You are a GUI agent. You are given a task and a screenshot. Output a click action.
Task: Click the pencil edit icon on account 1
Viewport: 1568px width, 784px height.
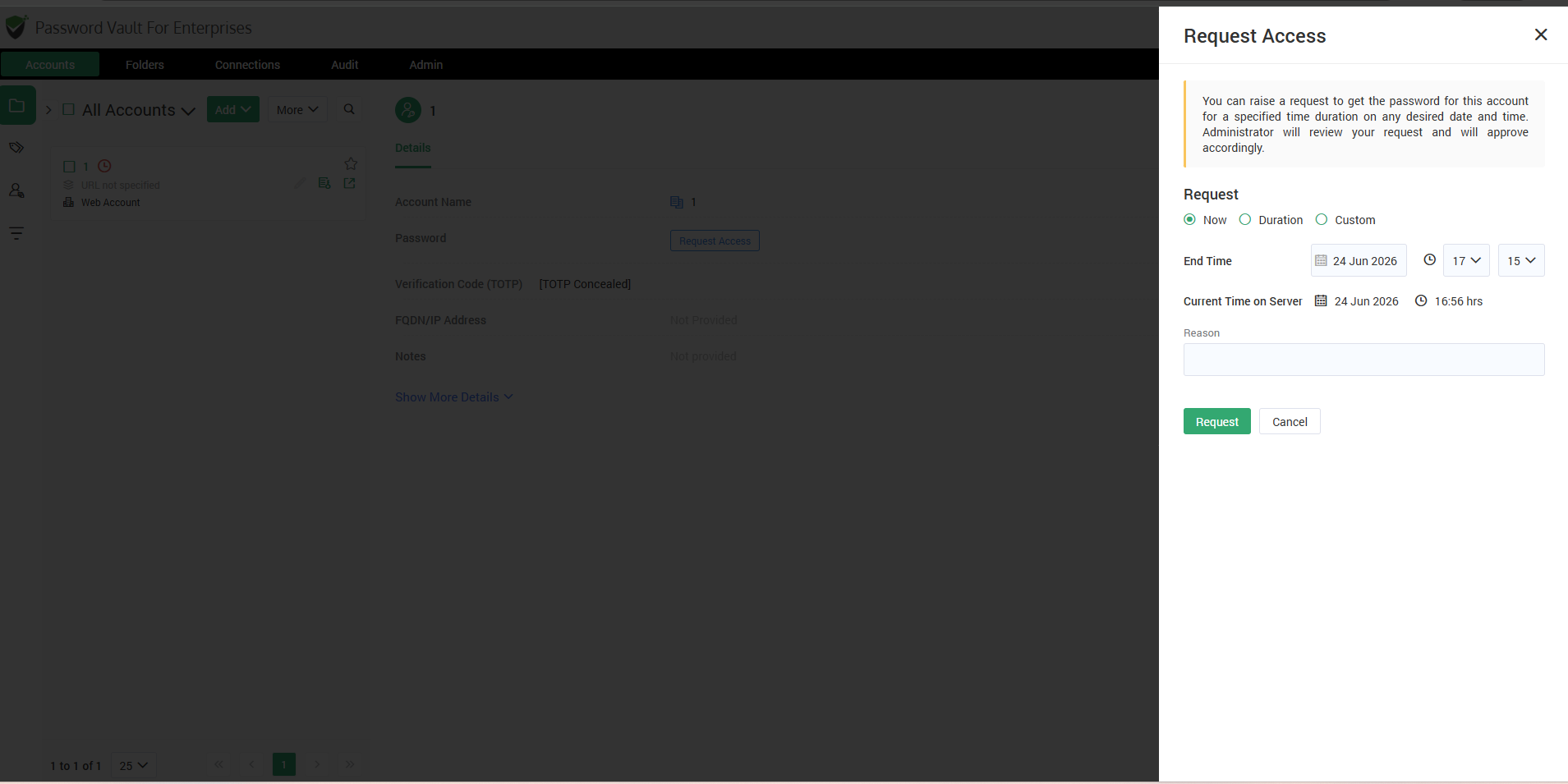(300, 183)
